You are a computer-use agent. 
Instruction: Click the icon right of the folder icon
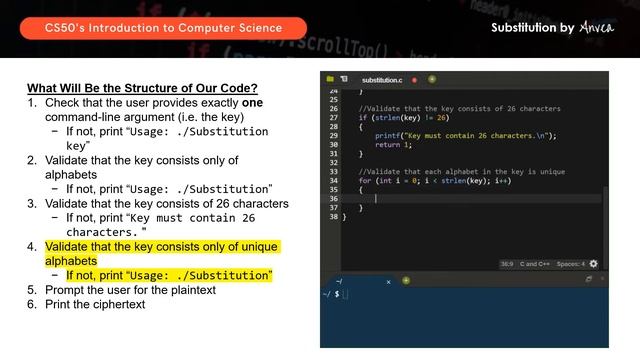pyautogui.click(x=344, y=79)
